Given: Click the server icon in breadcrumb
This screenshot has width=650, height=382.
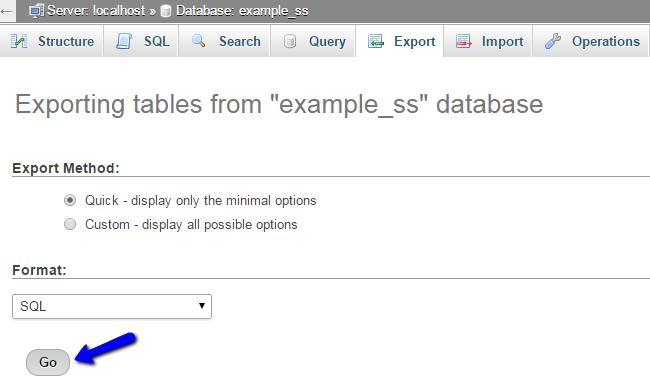Looking at the screenshot, I should [x=36, y=11].
